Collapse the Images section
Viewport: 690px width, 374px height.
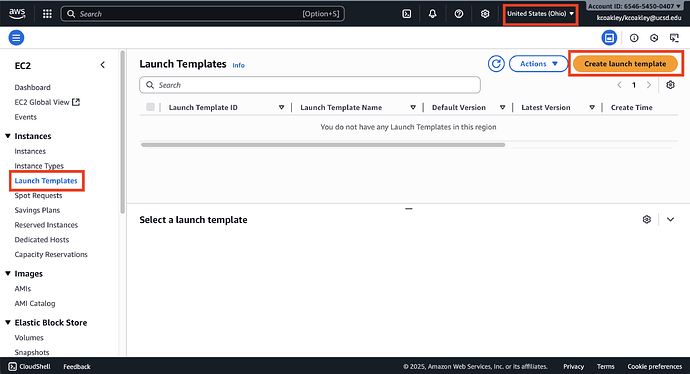click(8, 273)
